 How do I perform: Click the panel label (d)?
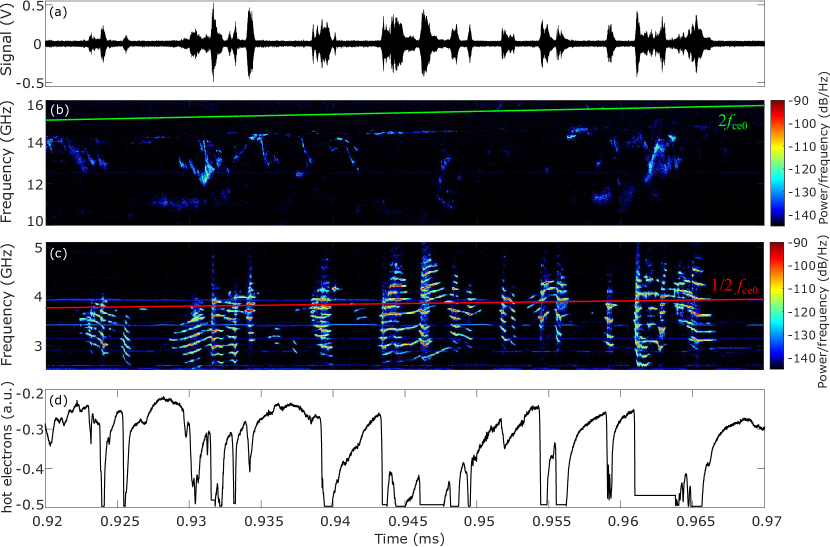point(58,401)
